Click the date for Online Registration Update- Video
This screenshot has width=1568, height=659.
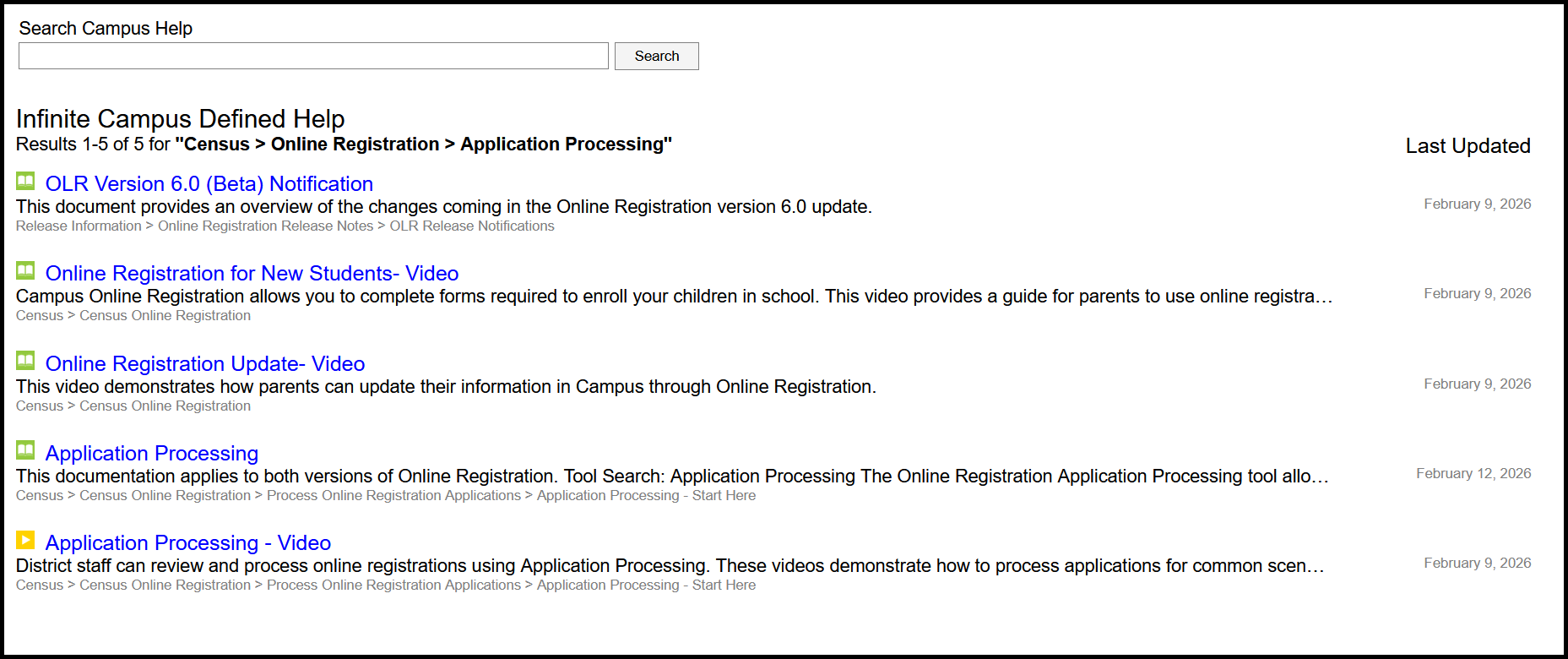tap(1478, 384)
